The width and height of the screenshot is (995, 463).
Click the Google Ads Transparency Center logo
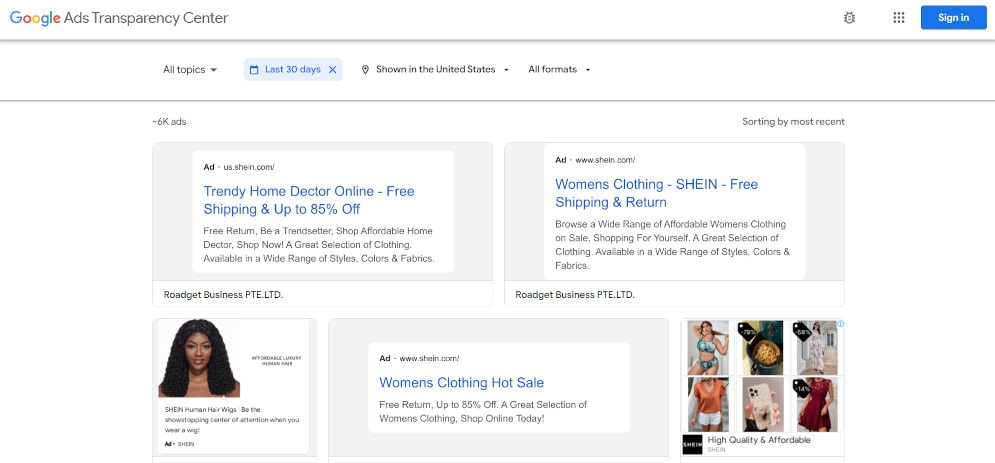[x=119, y=18]
